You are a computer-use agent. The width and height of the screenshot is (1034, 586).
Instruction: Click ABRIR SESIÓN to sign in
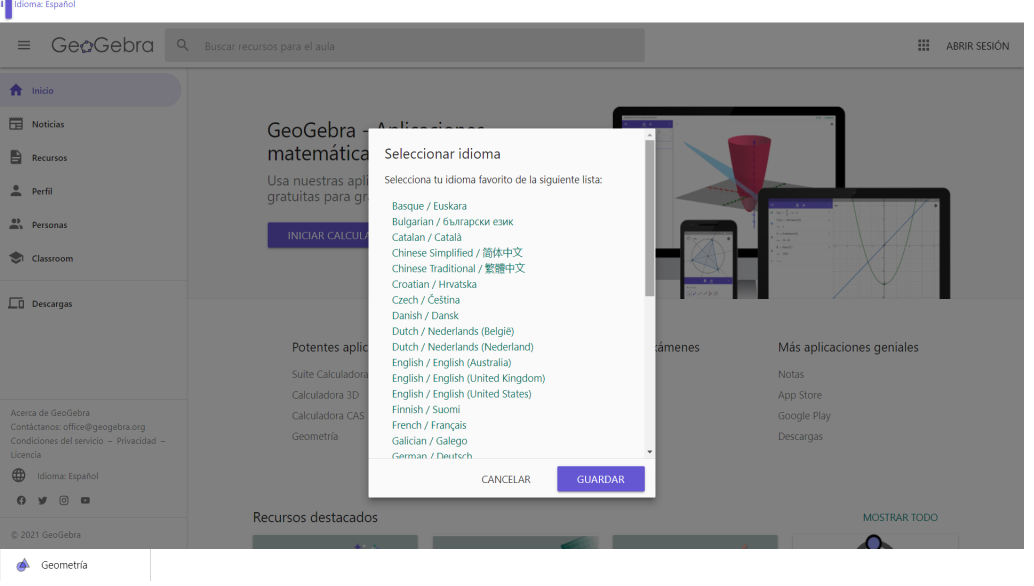pyautogui.click(x=977, y=46)
